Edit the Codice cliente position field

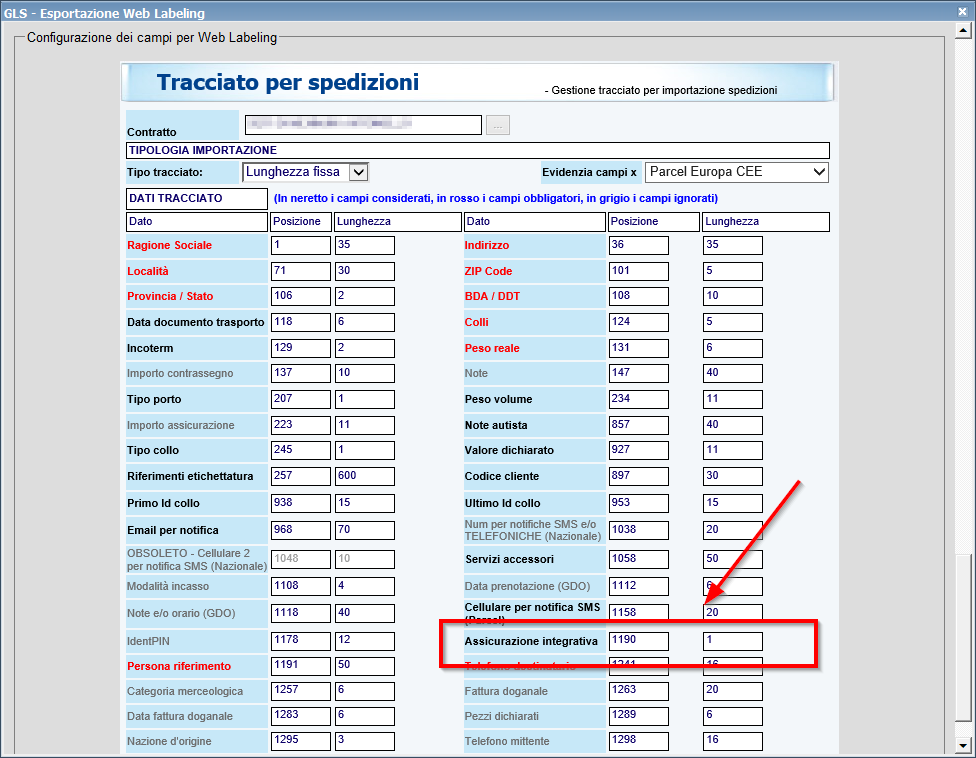[639, 477]
